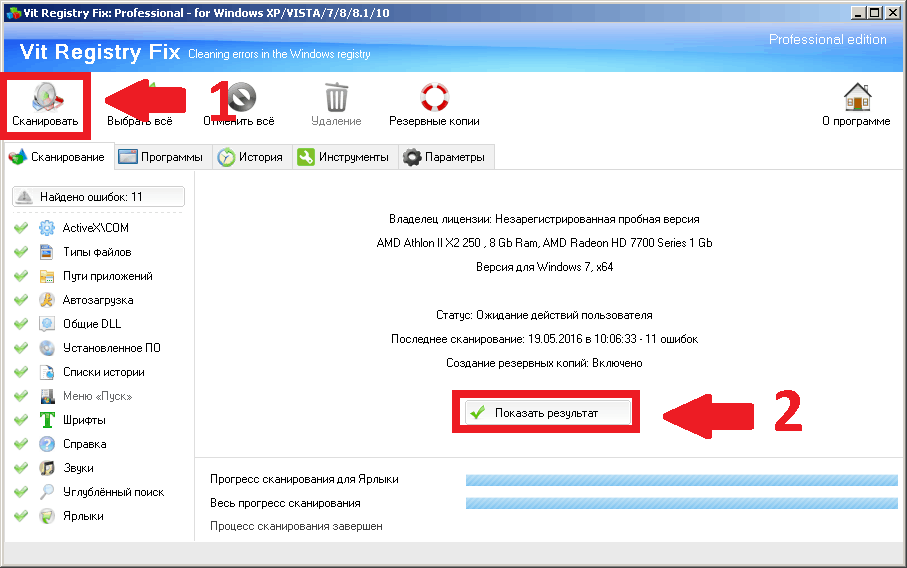Click Последнее сканирование status line
This screenshot has height=568, width=907.
(x=544, y=339)
